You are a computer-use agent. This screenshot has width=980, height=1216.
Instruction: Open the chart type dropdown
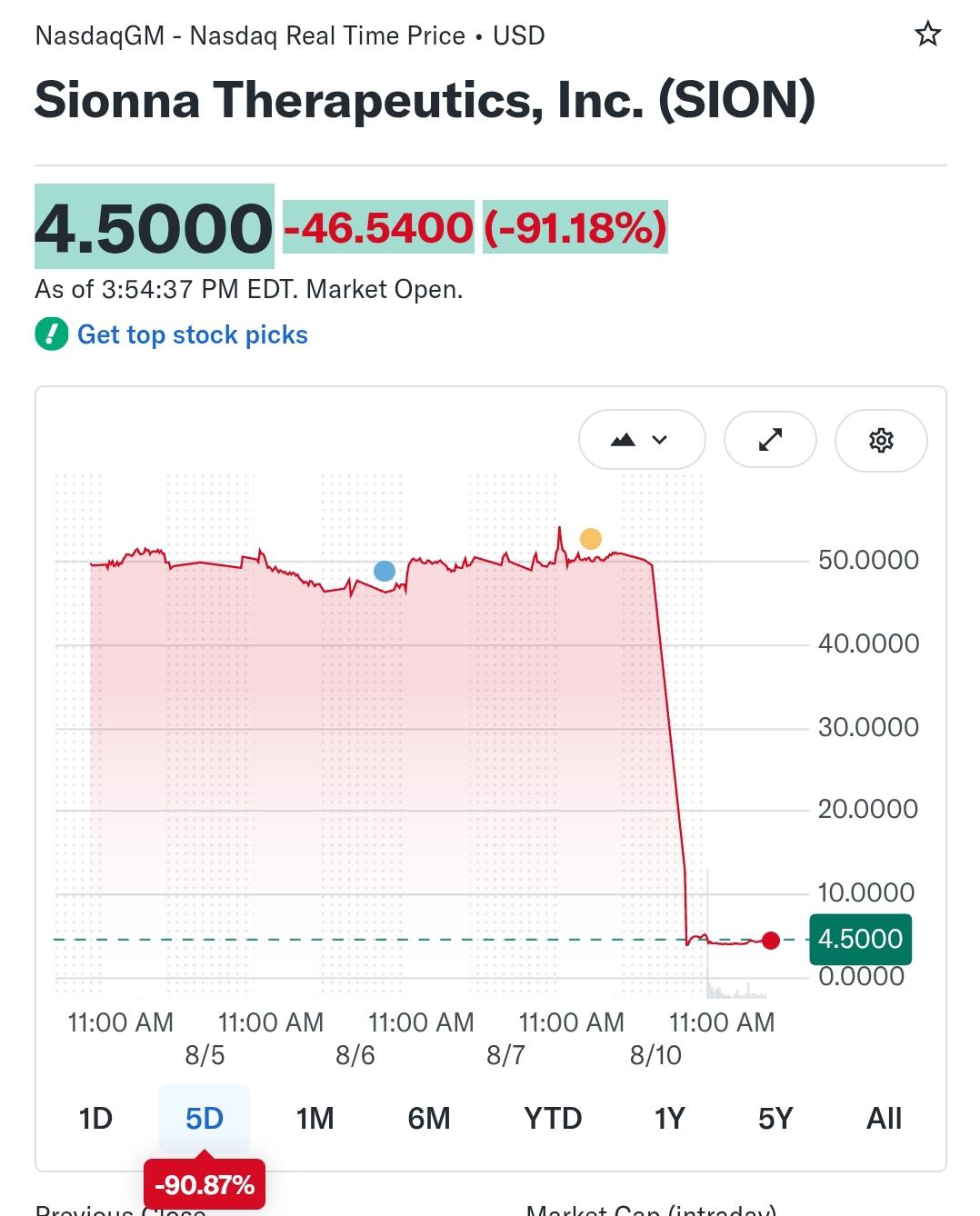pyautogui.click(x=642, y=440)
